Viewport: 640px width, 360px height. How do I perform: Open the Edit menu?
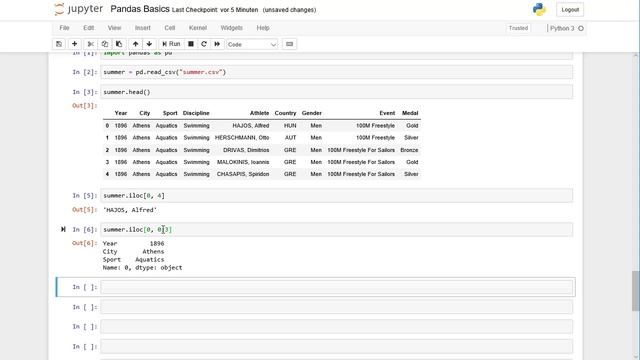point(89,28)
